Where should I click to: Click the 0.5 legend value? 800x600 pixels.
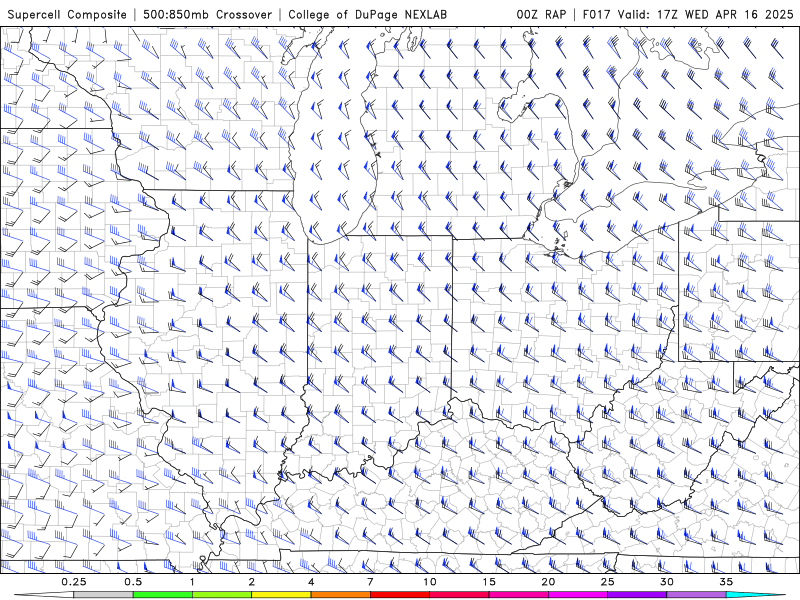[x=133, y=582]
